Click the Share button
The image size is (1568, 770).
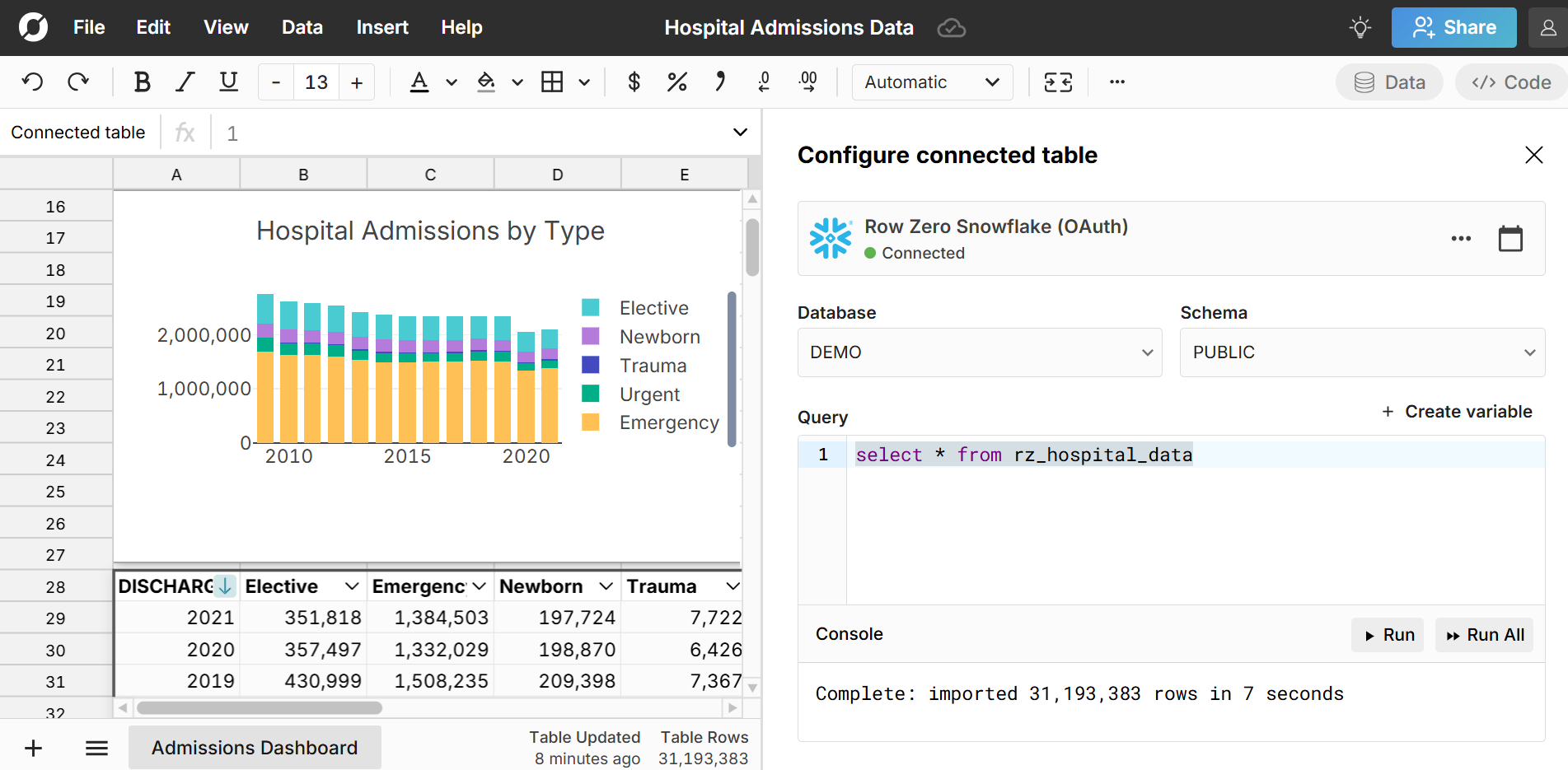(1453, 27)
